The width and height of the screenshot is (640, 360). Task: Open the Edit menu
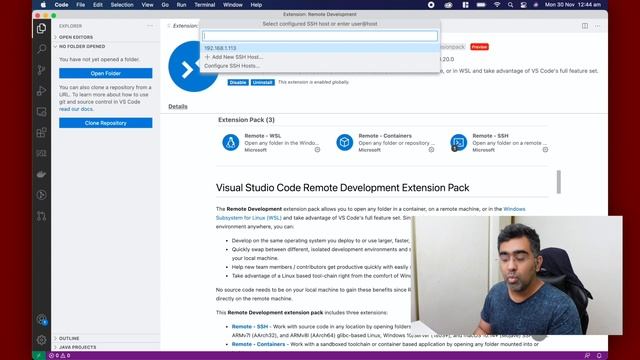pos(98,5)
